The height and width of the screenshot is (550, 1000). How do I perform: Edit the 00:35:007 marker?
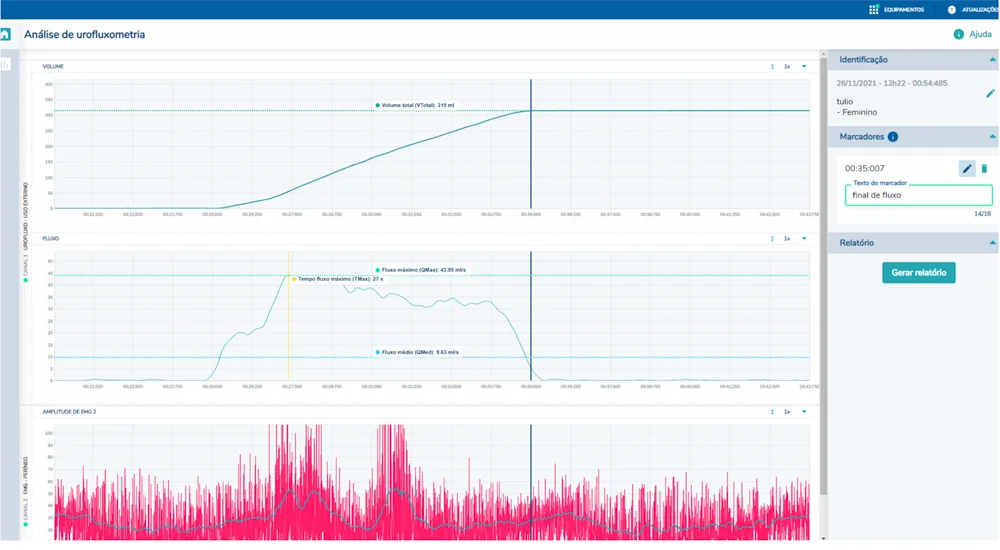point(967,168)
